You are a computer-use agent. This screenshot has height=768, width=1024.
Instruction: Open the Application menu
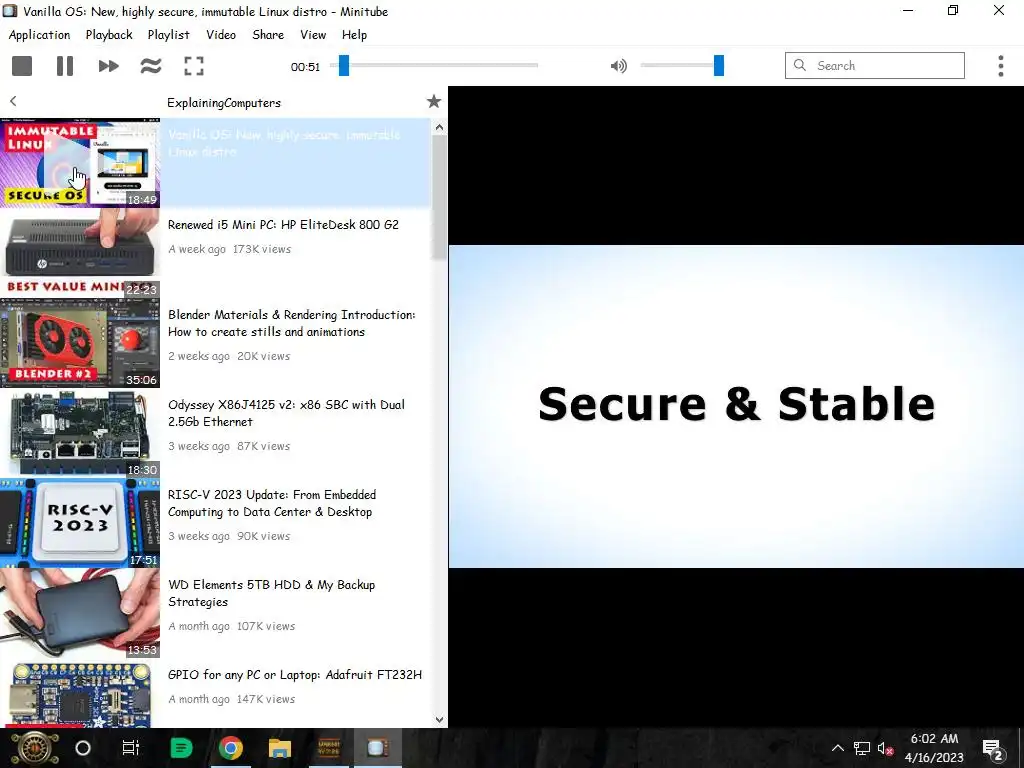[39, 35]
